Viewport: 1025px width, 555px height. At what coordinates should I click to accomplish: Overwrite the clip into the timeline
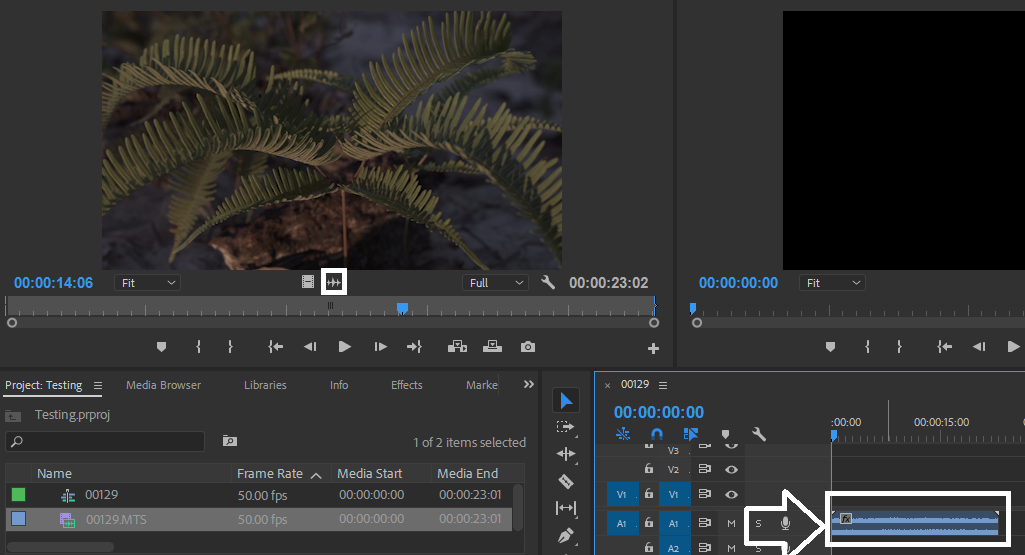[x=492, y=347]
